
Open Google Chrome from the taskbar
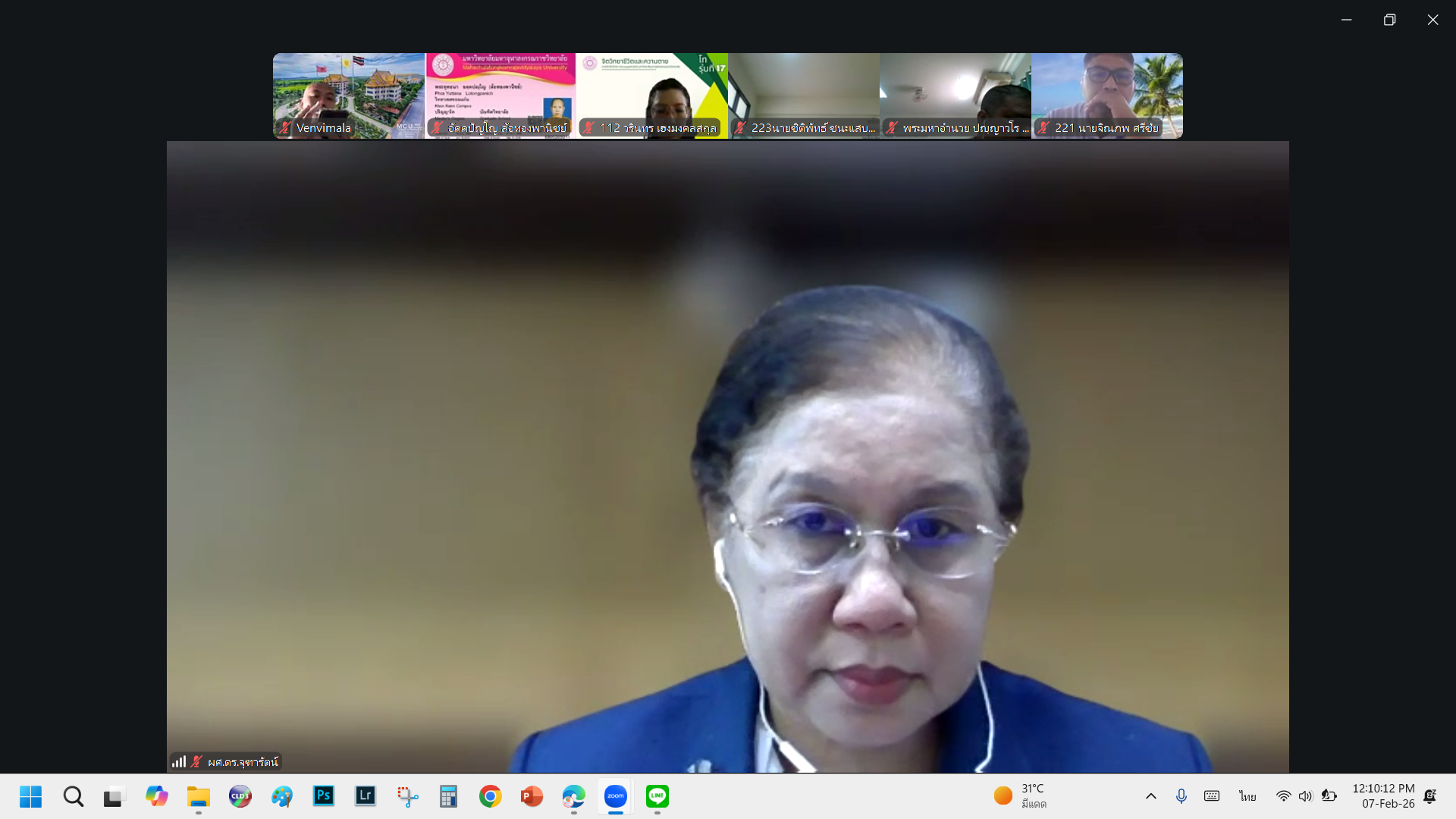[490, 796]
